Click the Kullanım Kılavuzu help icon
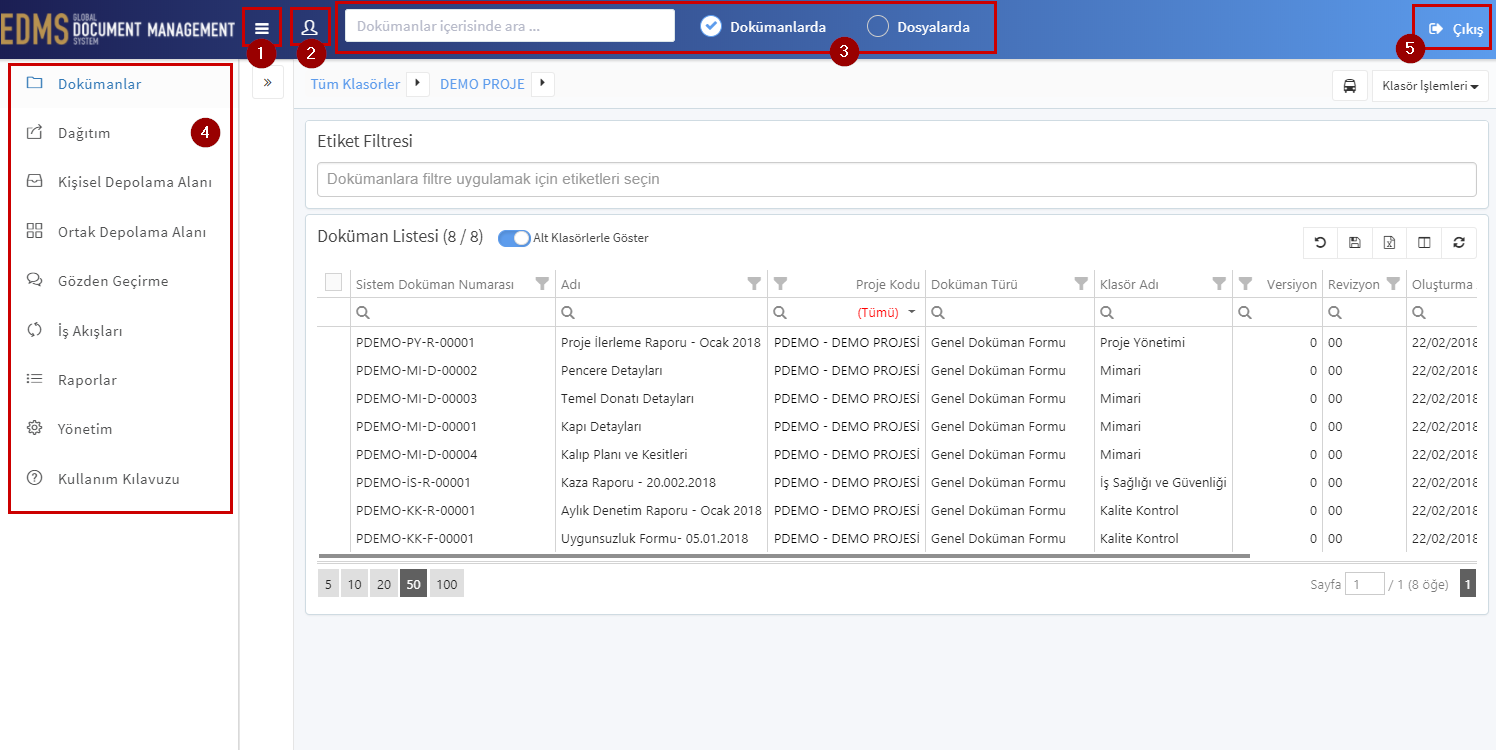 click(x=35, y=478)
